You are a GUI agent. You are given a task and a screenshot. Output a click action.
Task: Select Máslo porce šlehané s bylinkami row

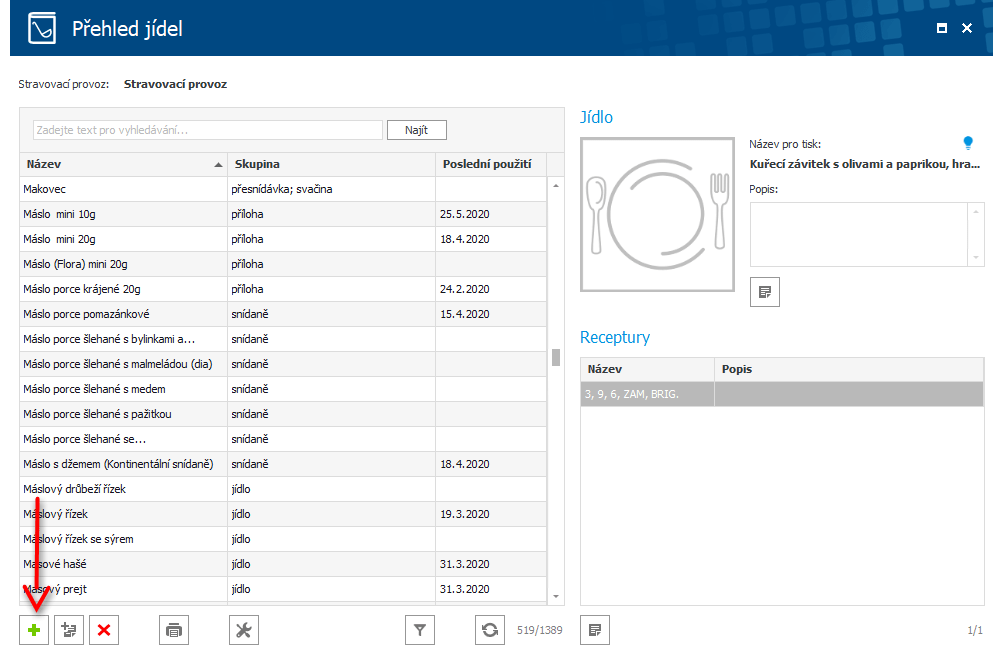pyautogui.click(x=283, y=339)
